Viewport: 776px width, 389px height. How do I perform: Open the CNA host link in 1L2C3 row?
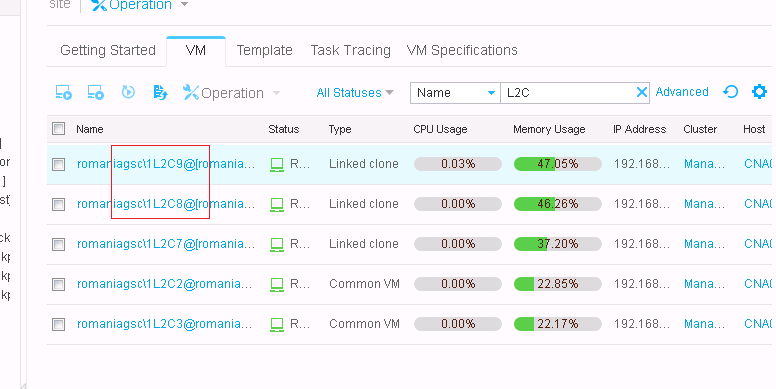pyautogui.click(x=758, y=325)
